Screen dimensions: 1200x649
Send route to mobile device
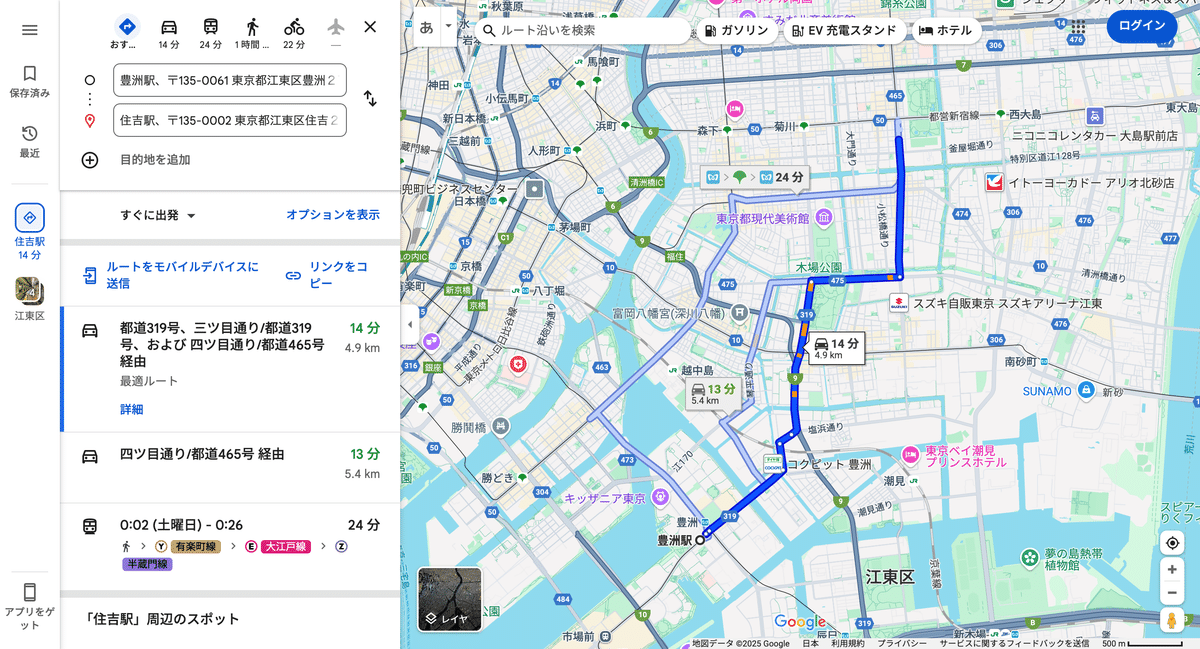pyautogui.click(x=170, y=275)
